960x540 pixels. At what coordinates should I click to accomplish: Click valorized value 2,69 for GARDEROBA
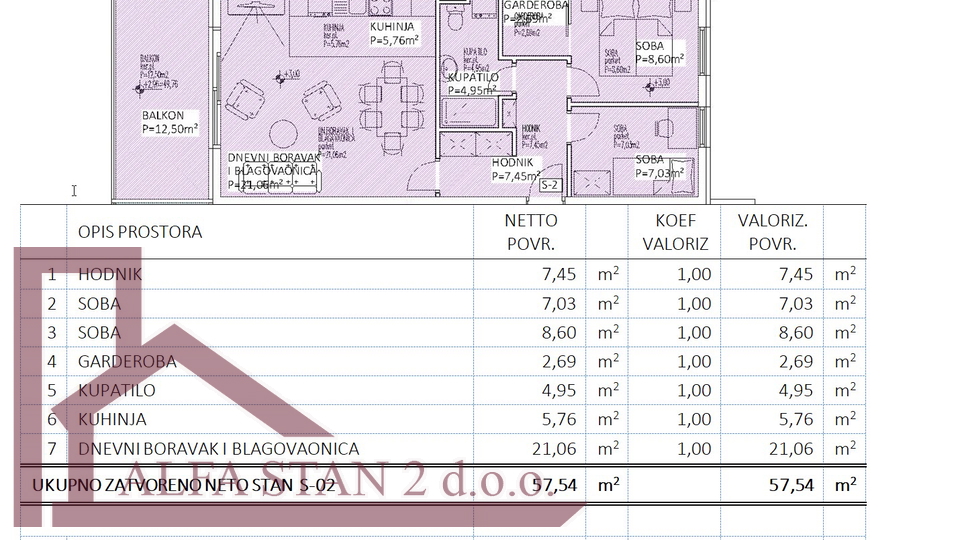click(796, 361)
